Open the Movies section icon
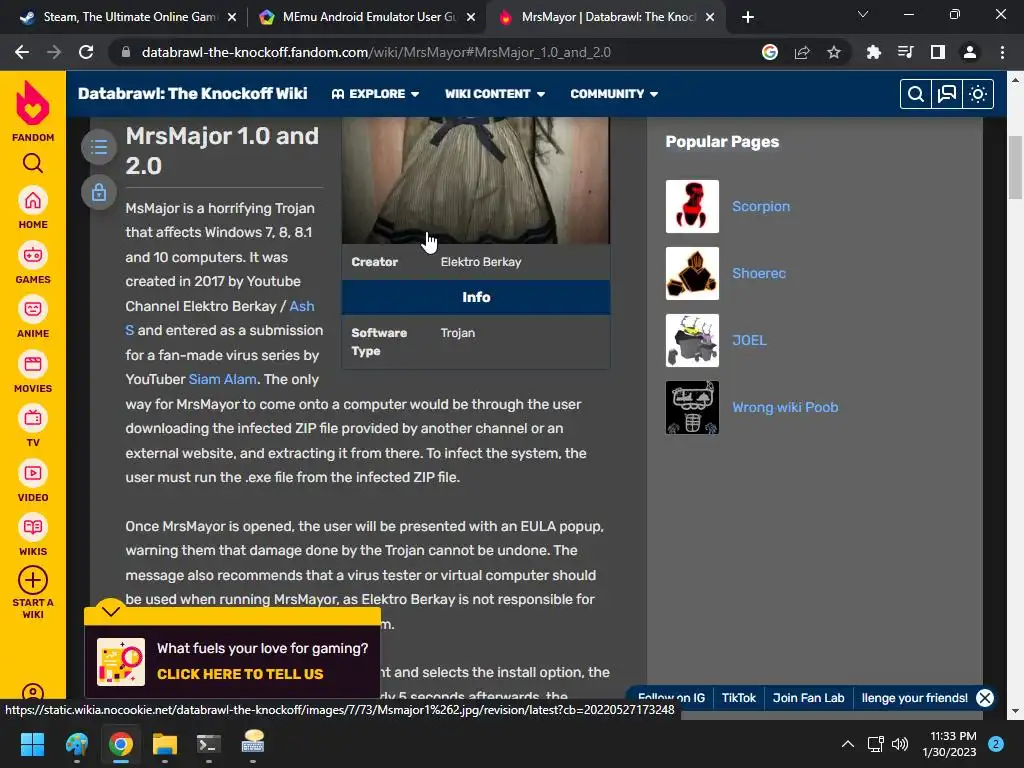The height and width of the screenshot is (768, 1024). (x=33, y=364)
